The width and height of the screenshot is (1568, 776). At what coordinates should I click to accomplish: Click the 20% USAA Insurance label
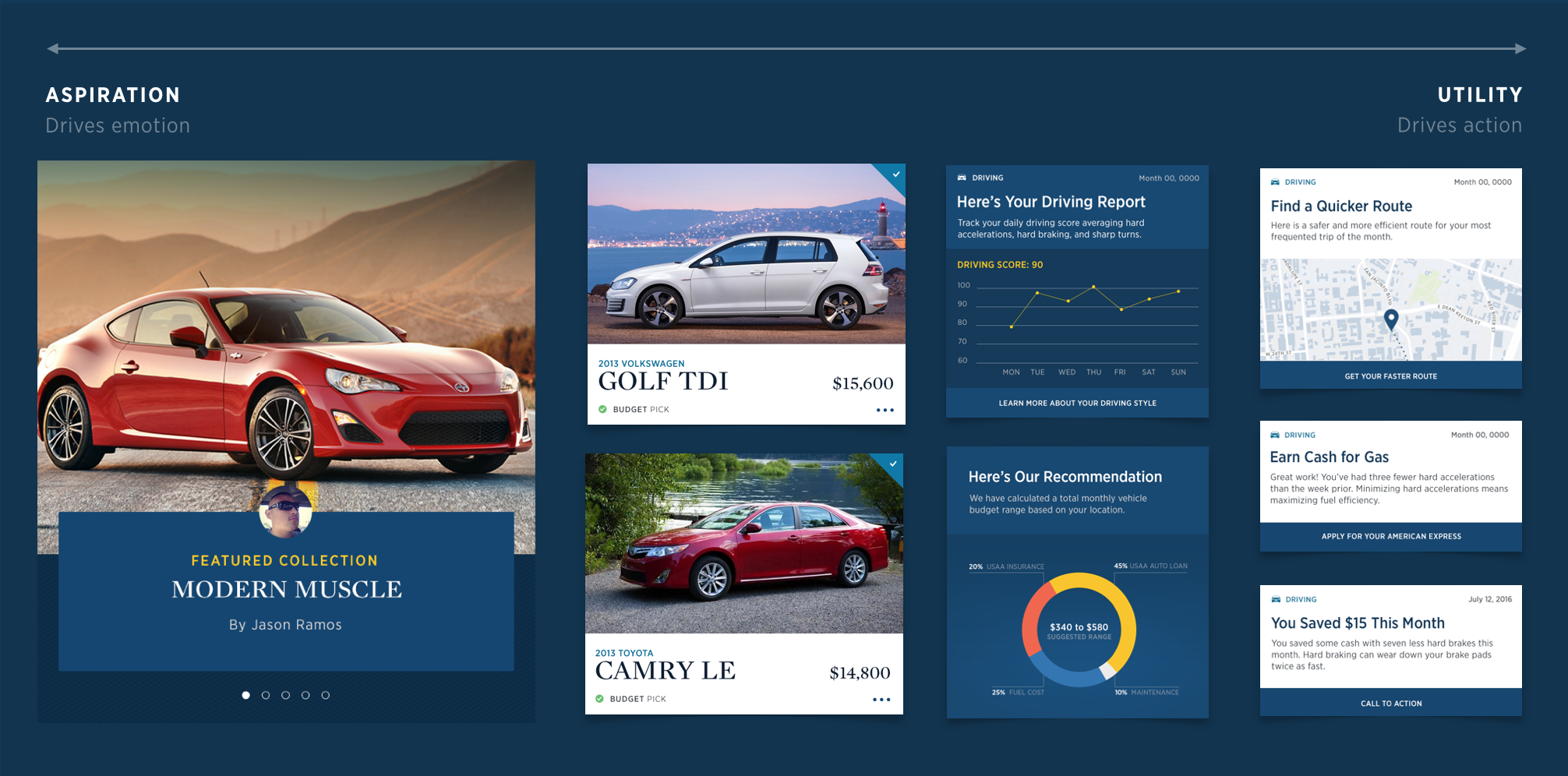coord(1006,566)
